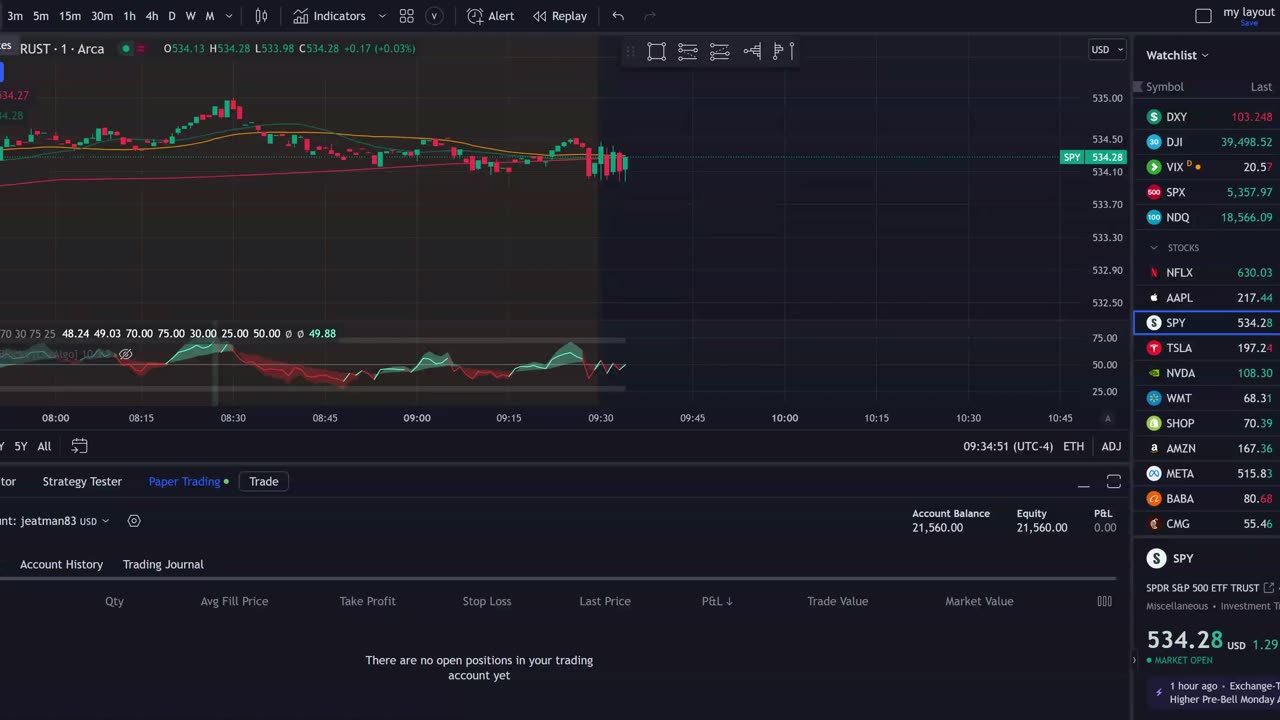Click the third floating toolbar line tool

pos(720,52)
